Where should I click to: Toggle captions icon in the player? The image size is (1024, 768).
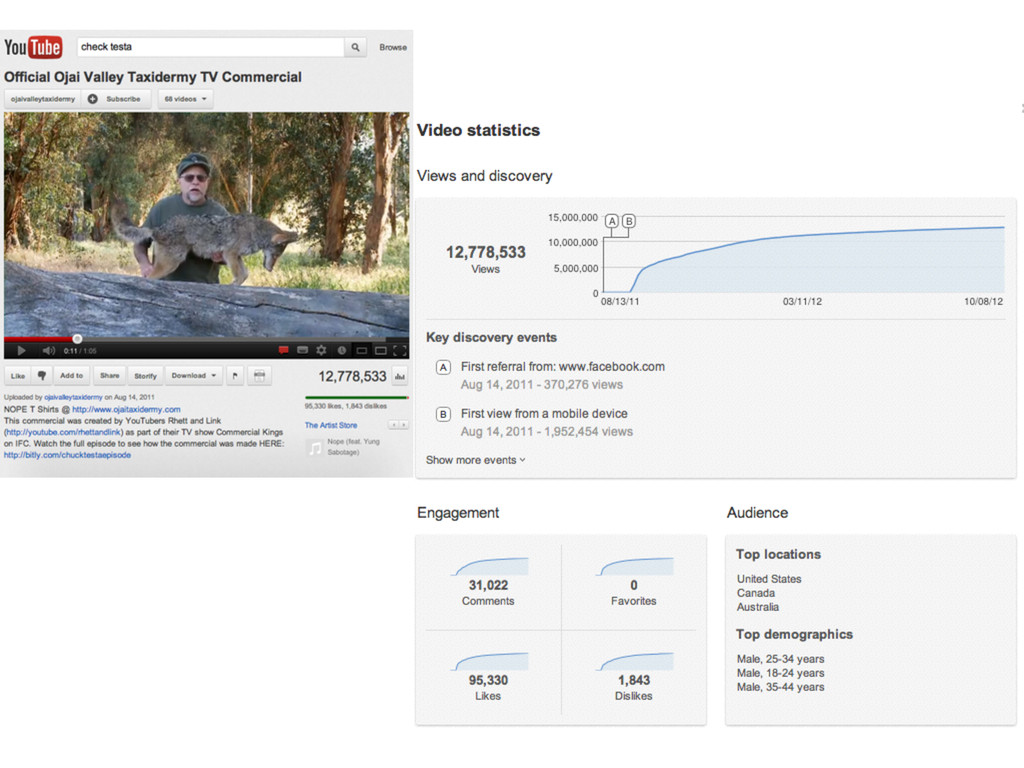[303, 351]
